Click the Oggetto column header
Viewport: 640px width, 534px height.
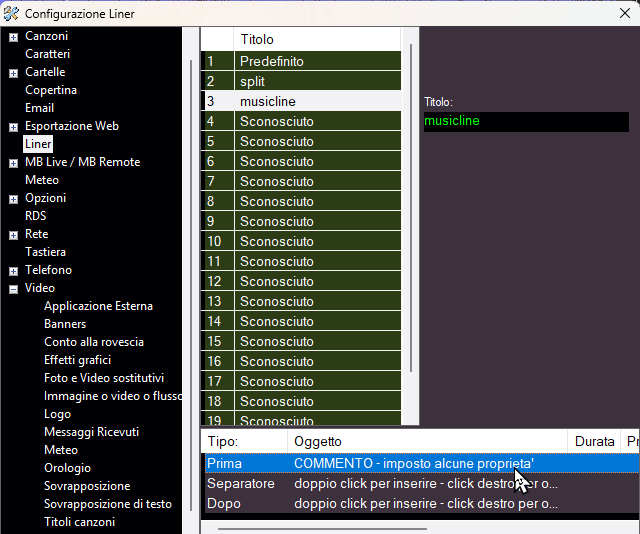point(317,441)
